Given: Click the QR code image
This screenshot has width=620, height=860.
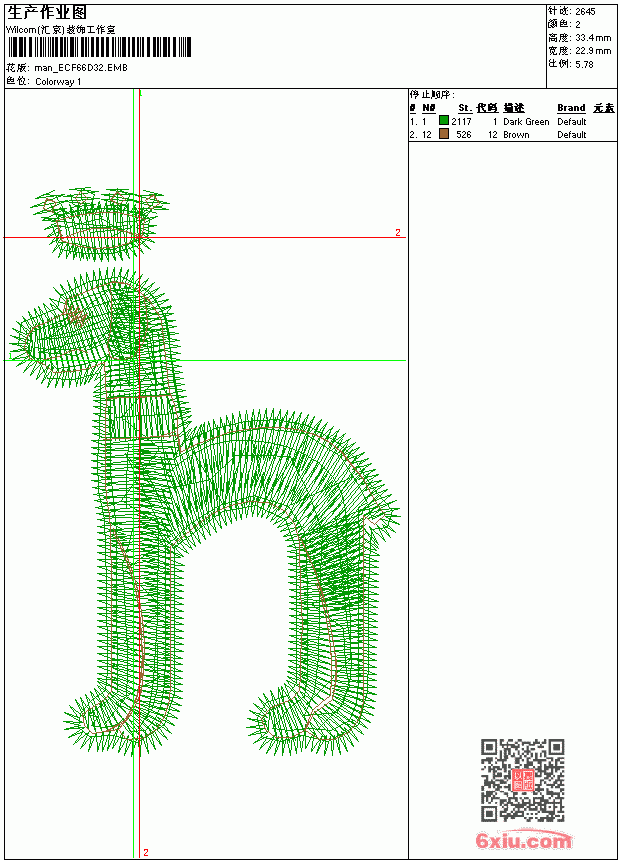Looking at the screenshot, I should click(523, 780).
